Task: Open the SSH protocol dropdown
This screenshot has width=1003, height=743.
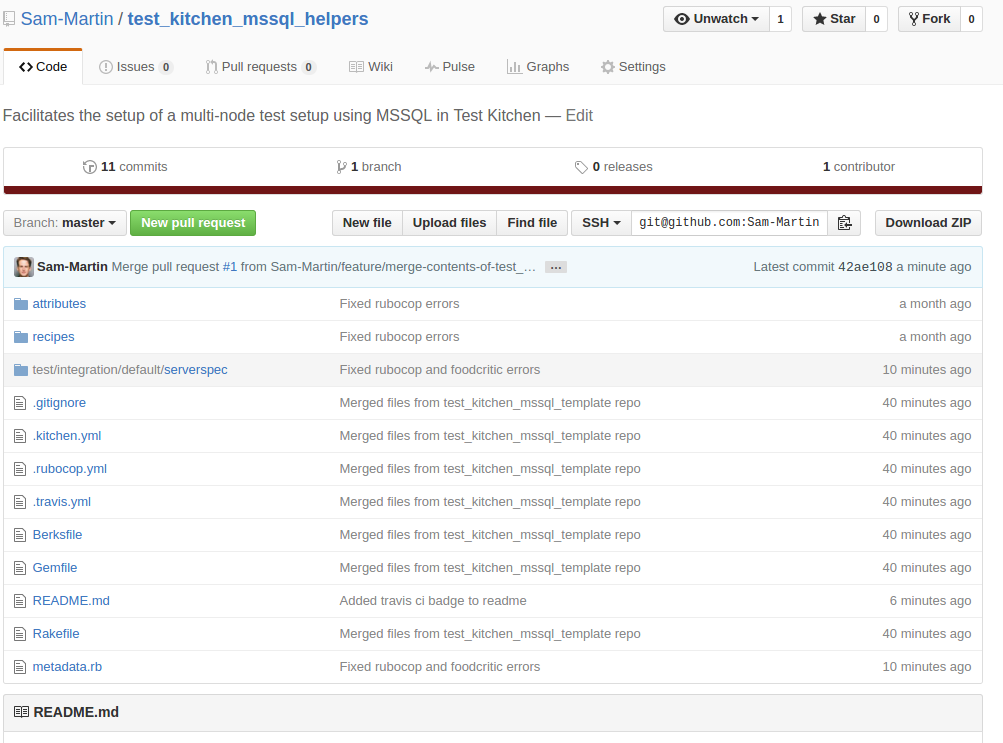Action: (601, 223)
